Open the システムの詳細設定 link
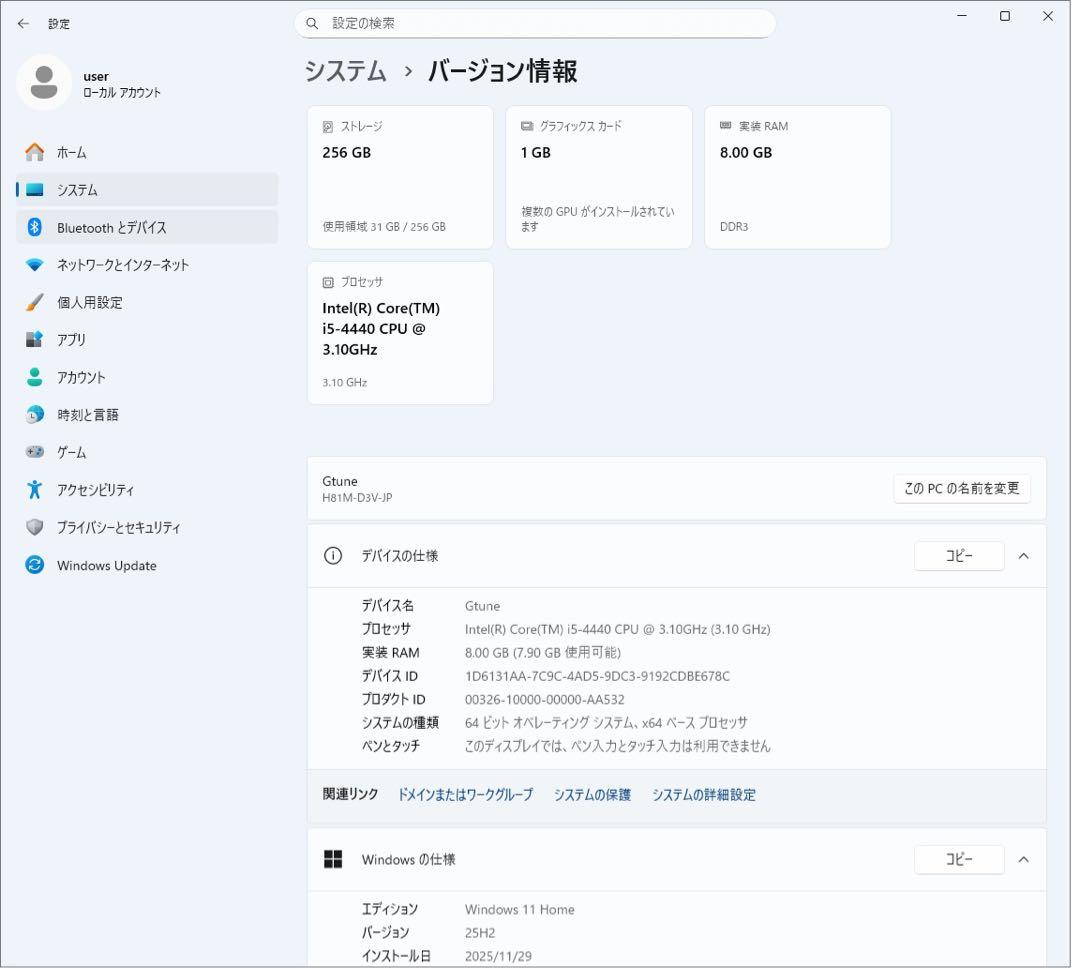The image size is (1080, 968). pyautogui.click(x=703, y=794)
